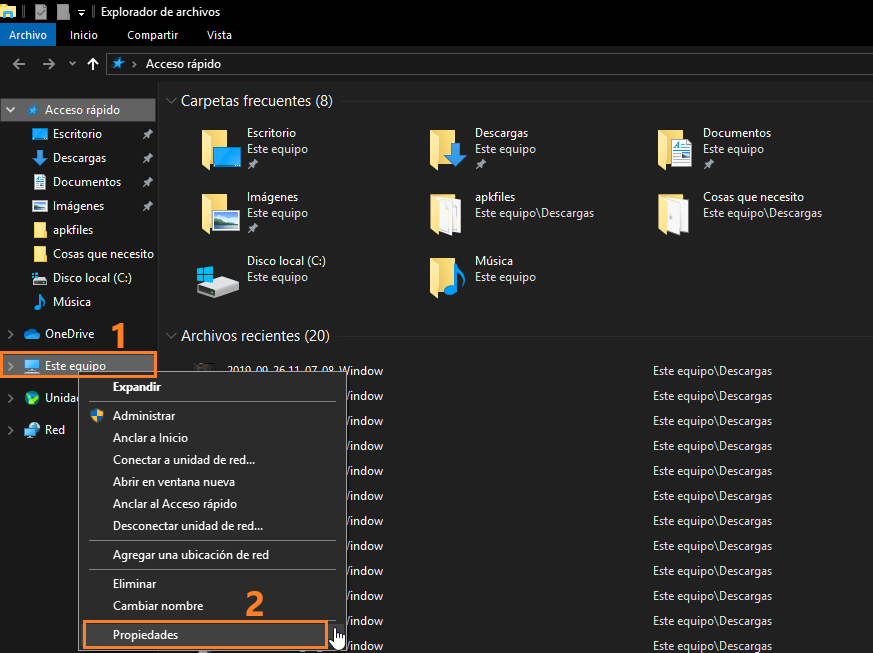The height and width of the screenshot is (653, 873).
Task: Click the Back navigation arrow
Action: pyautogui.click(x=18, y=64)
